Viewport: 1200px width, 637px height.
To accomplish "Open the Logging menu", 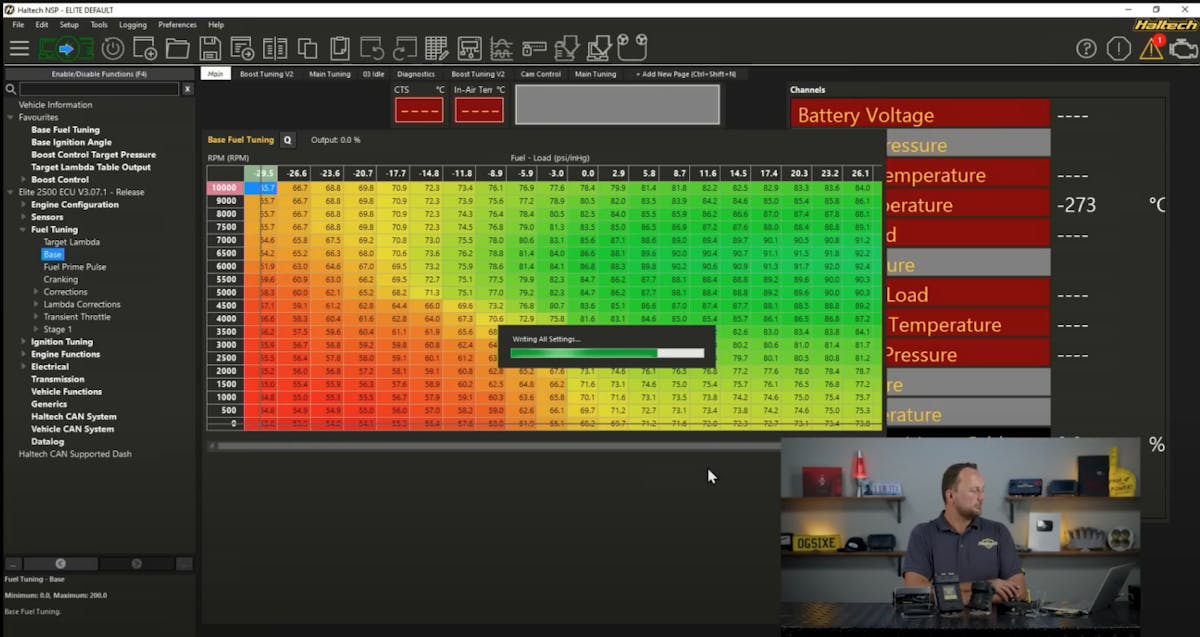I will tap(132, 24).
